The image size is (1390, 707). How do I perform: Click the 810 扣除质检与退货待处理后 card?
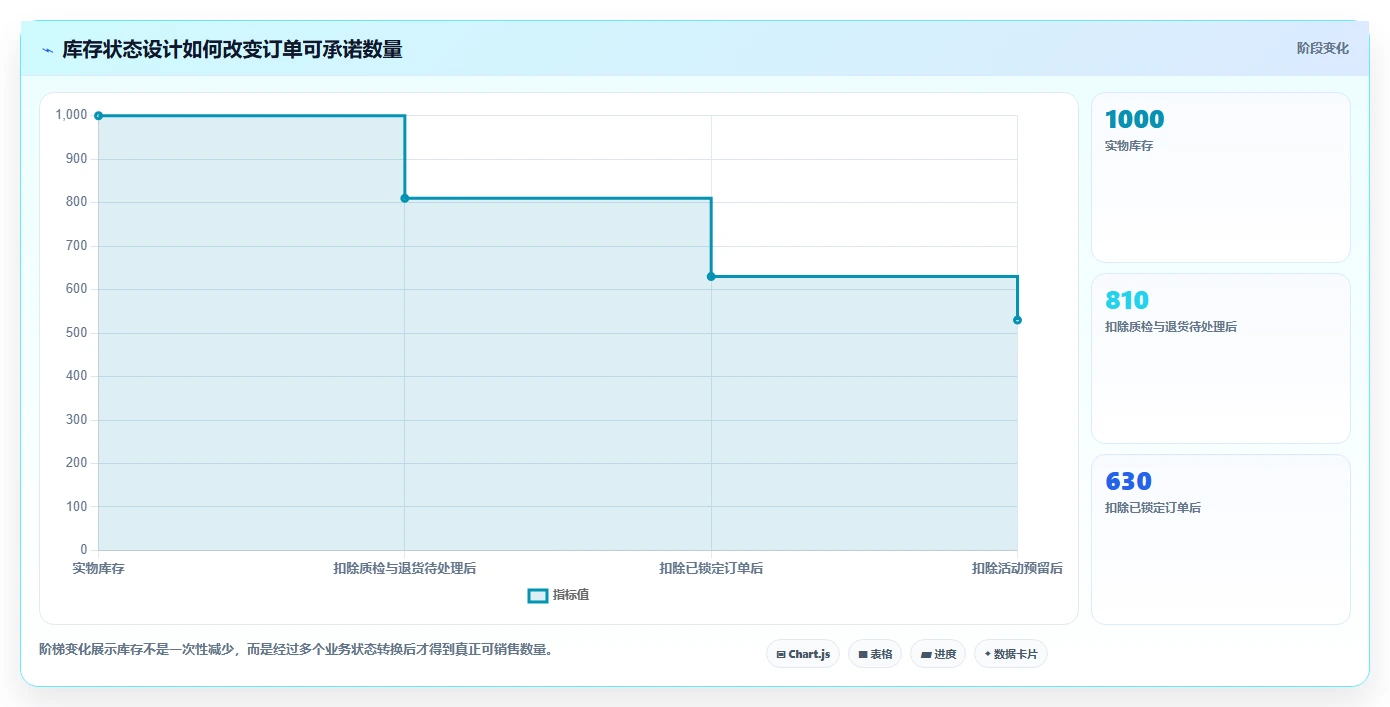pos(1221,358)
